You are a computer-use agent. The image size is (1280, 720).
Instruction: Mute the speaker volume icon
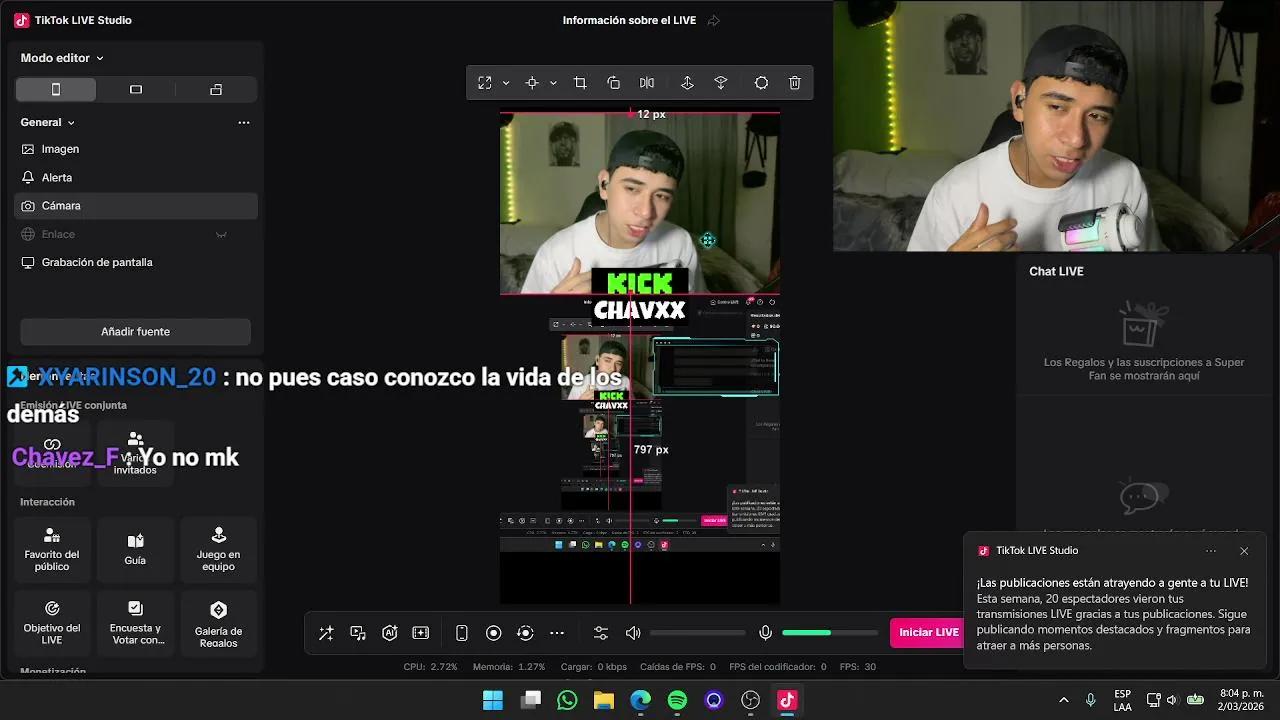coord(634,633)
